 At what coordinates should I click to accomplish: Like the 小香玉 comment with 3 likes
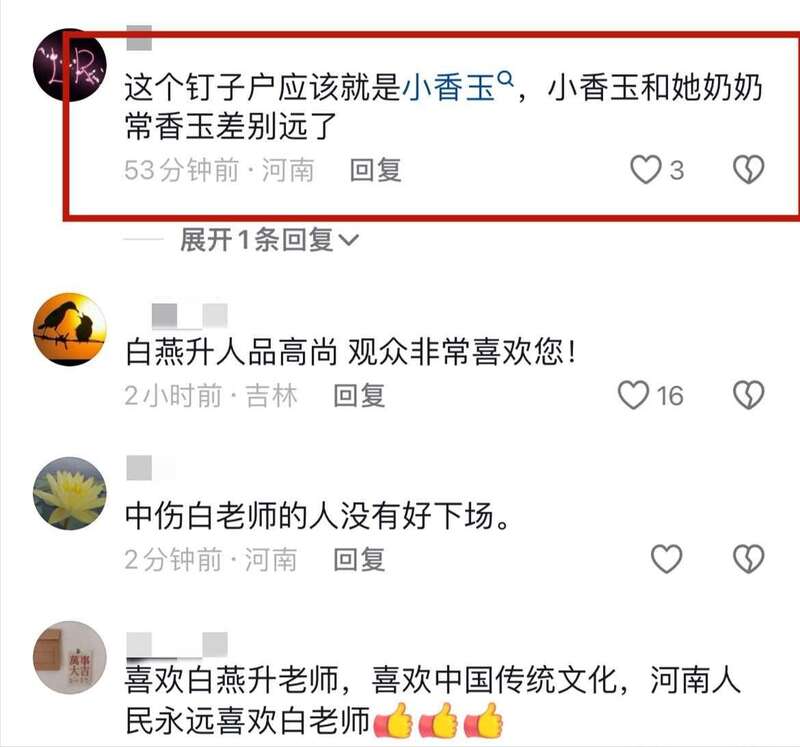click(646, 169)
